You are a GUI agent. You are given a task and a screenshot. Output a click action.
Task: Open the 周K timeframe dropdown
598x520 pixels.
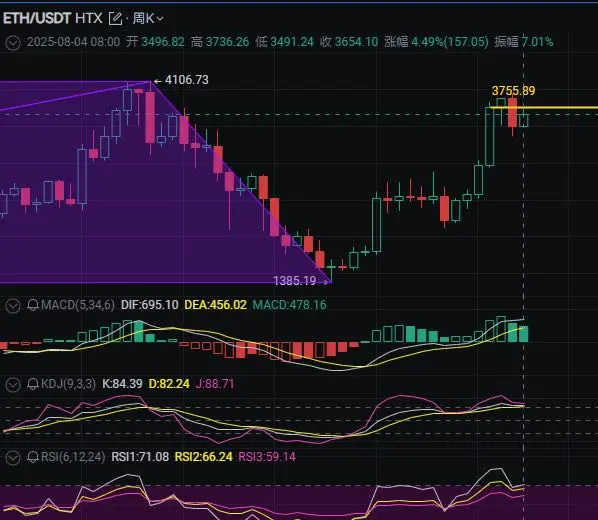tap(148, 18)
